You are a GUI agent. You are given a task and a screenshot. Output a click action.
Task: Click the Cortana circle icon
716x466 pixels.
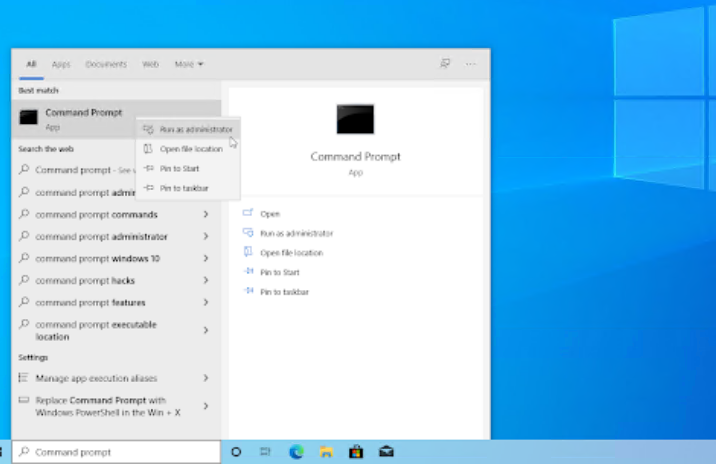click(236, 452)
